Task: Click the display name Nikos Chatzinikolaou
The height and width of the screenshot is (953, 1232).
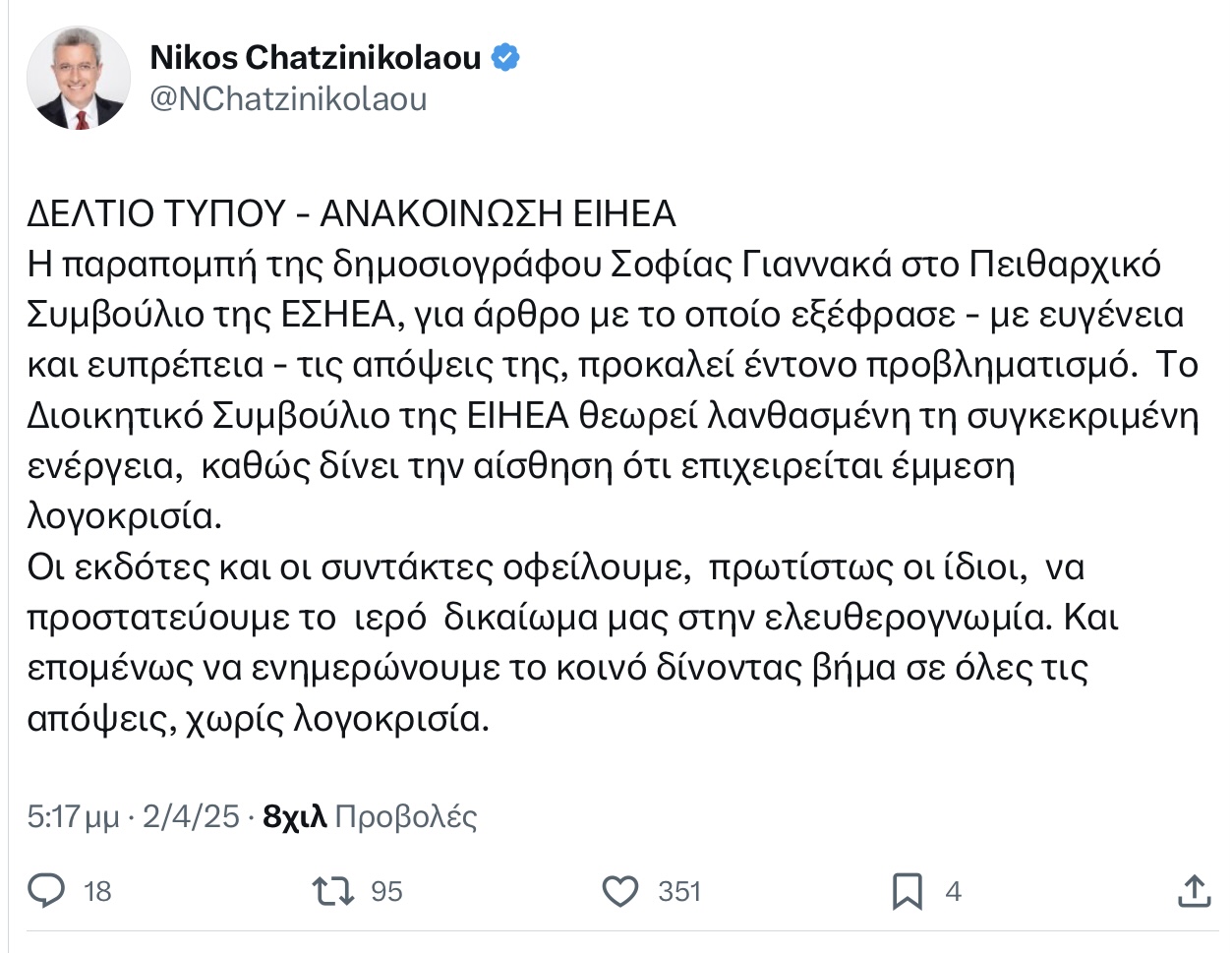Action: click(315, 57)
